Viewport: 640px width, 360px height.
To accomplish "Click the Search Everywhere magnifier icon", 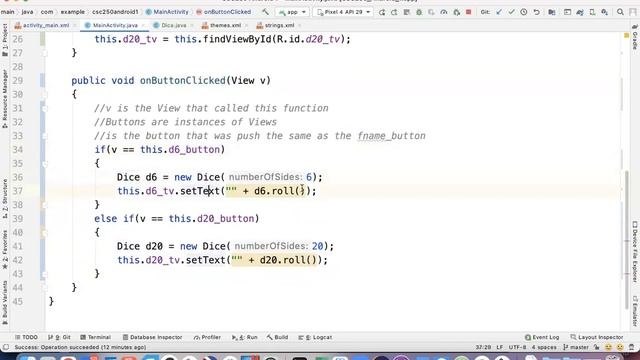I will pyautogui.click(x=620, y=12).
